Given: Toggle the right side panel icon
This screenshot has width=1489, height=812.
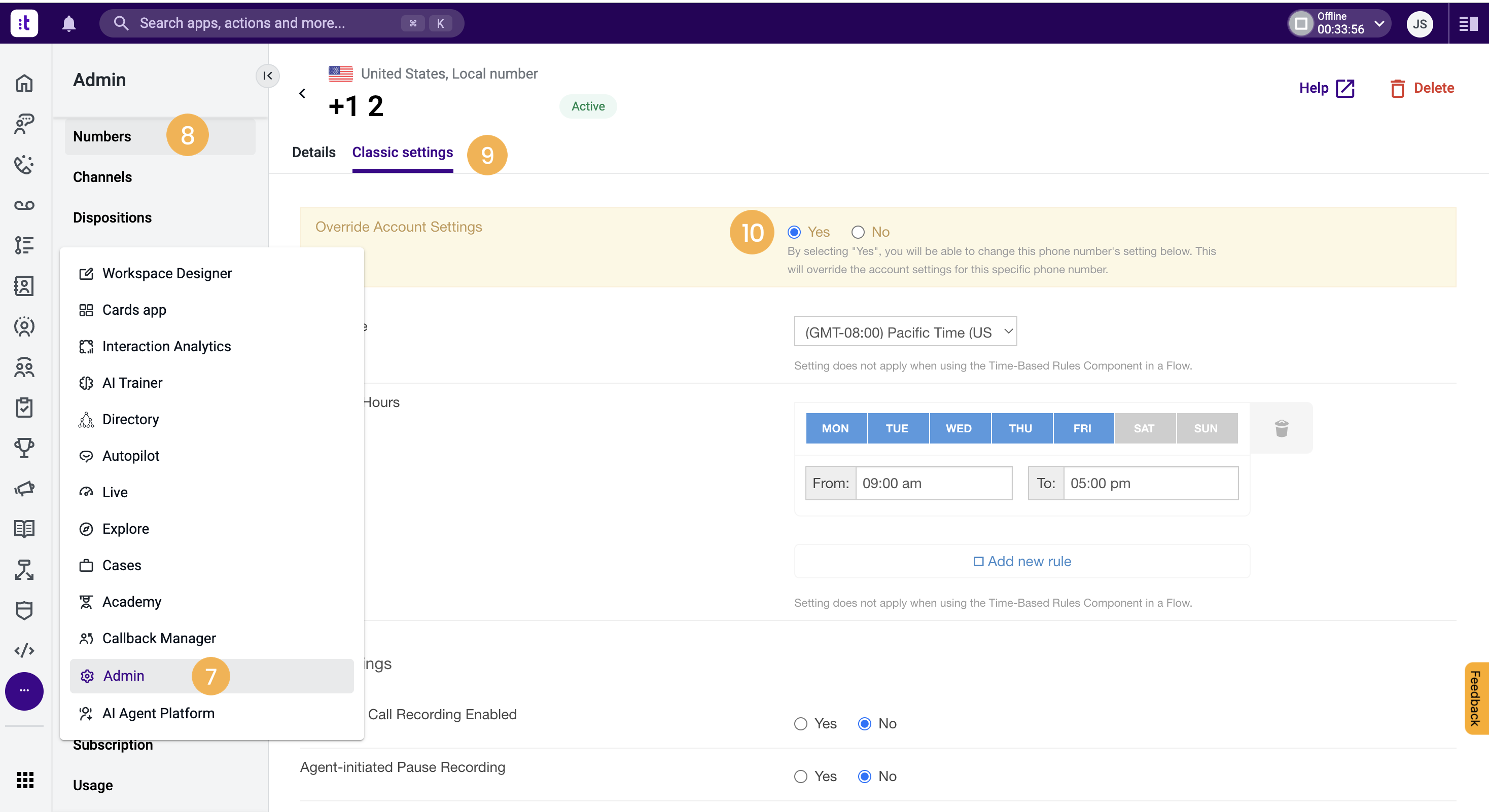Looking at the screenshot, I should [1468, 24].
